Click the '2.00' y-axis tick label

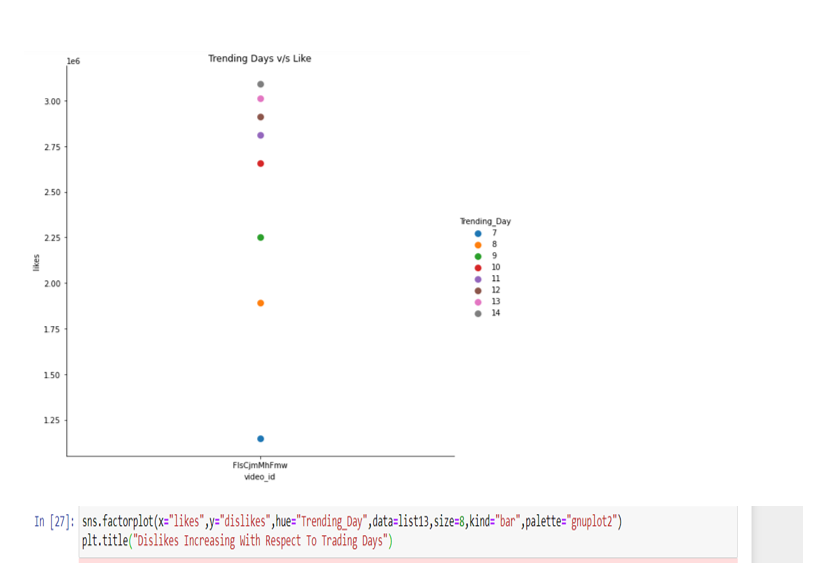coord(52,284)
